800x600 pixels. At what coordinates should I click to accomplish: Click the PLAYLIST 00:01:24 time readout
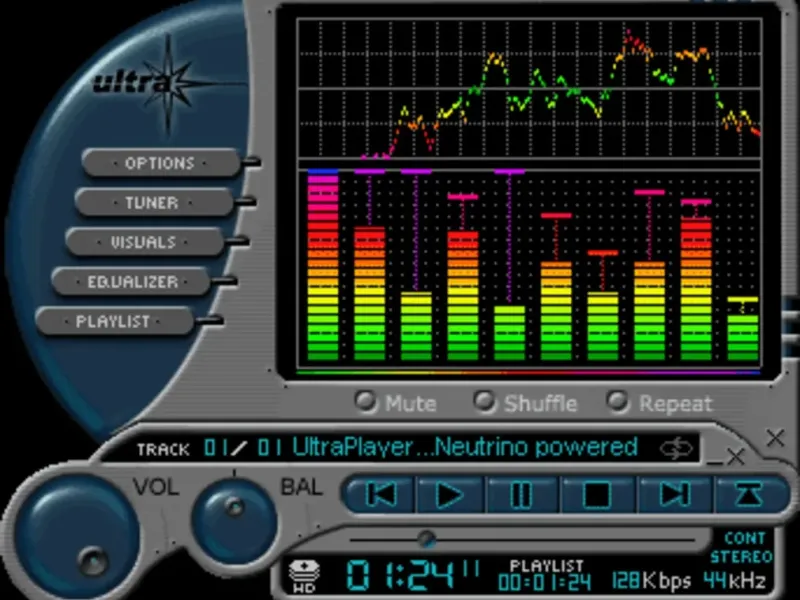click(545, 576)
